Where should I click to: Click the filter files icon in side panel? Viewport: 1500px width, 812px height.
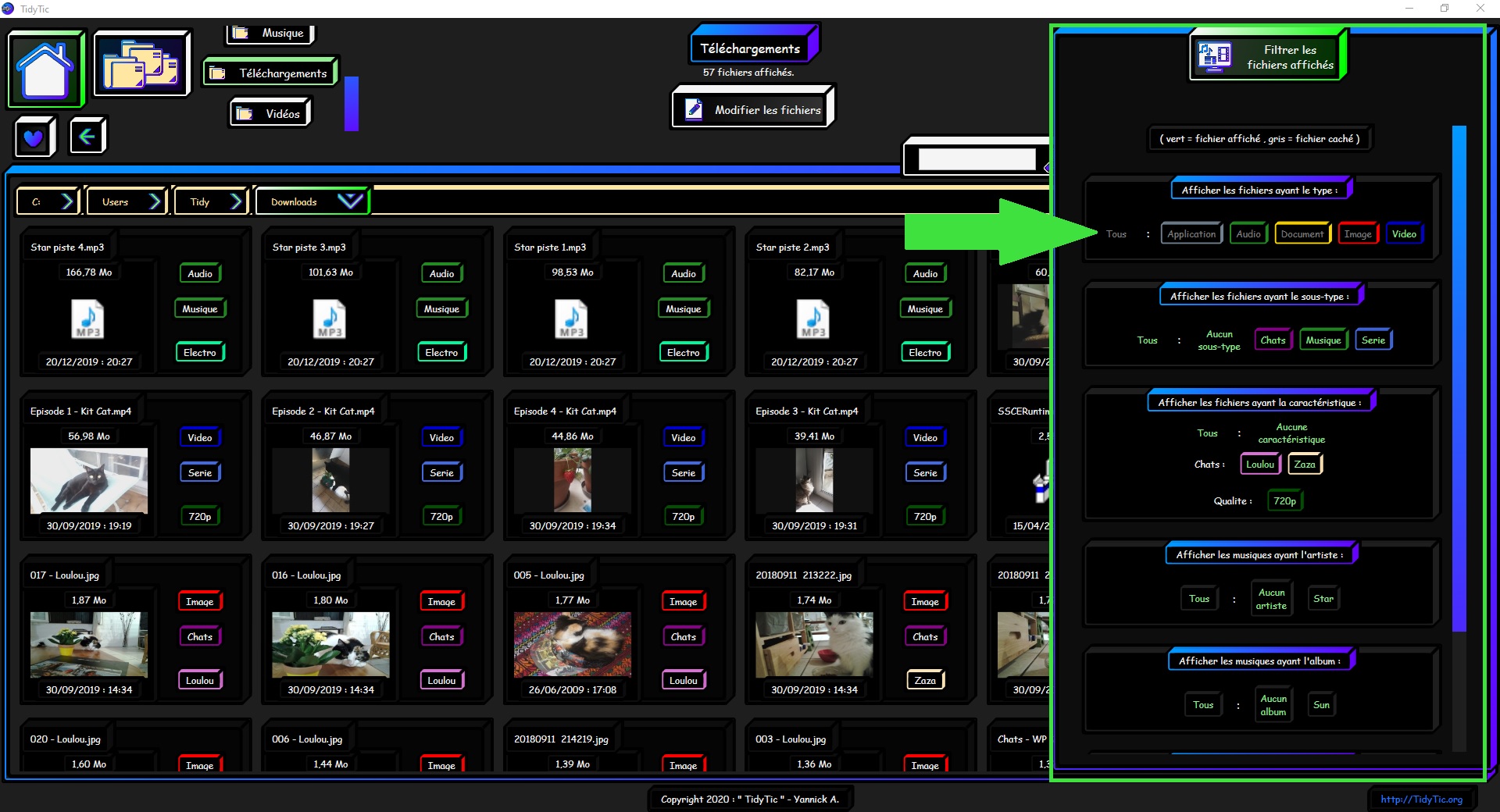pyautogui.click(x=1215, y=56)
